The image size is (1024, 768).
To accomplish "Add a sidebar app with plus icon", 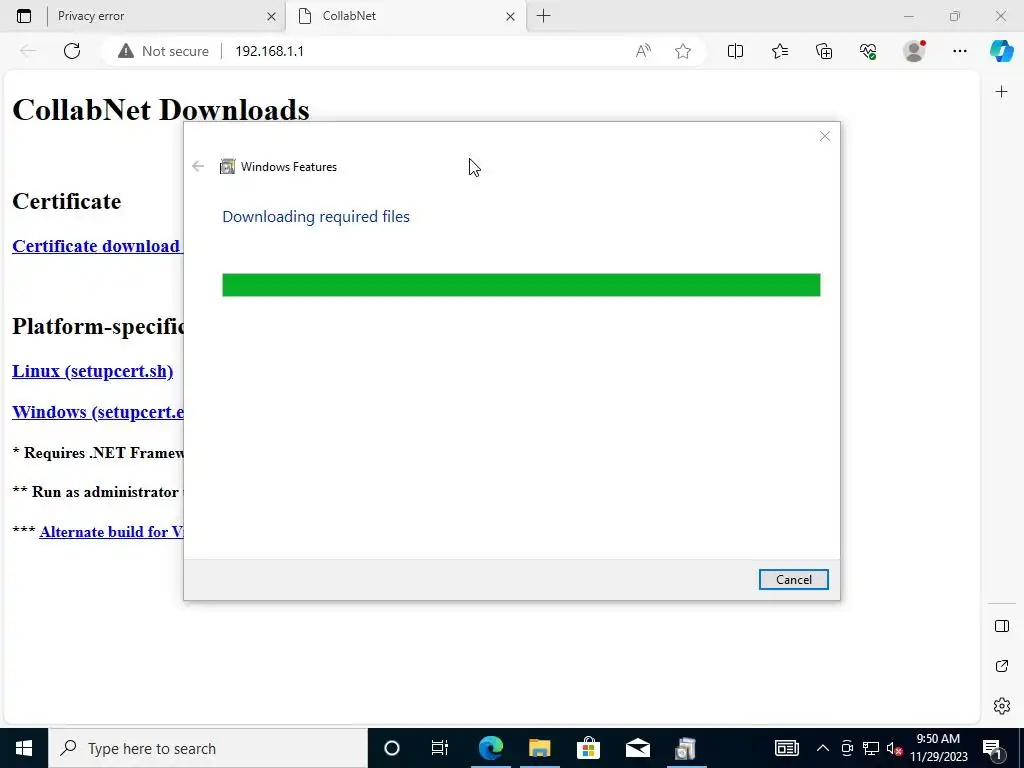I will pos(1001,92).
